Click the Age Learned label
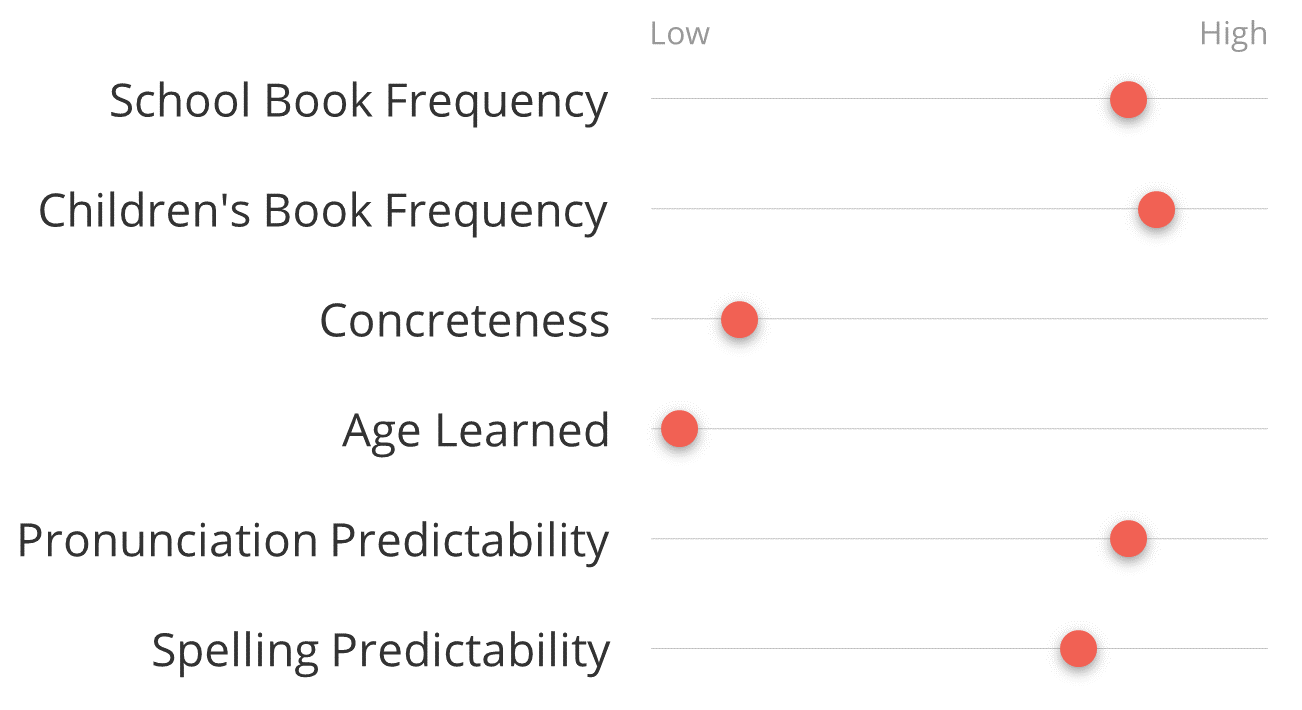This screenshot has height=710, width=1302. click(476, 432)
